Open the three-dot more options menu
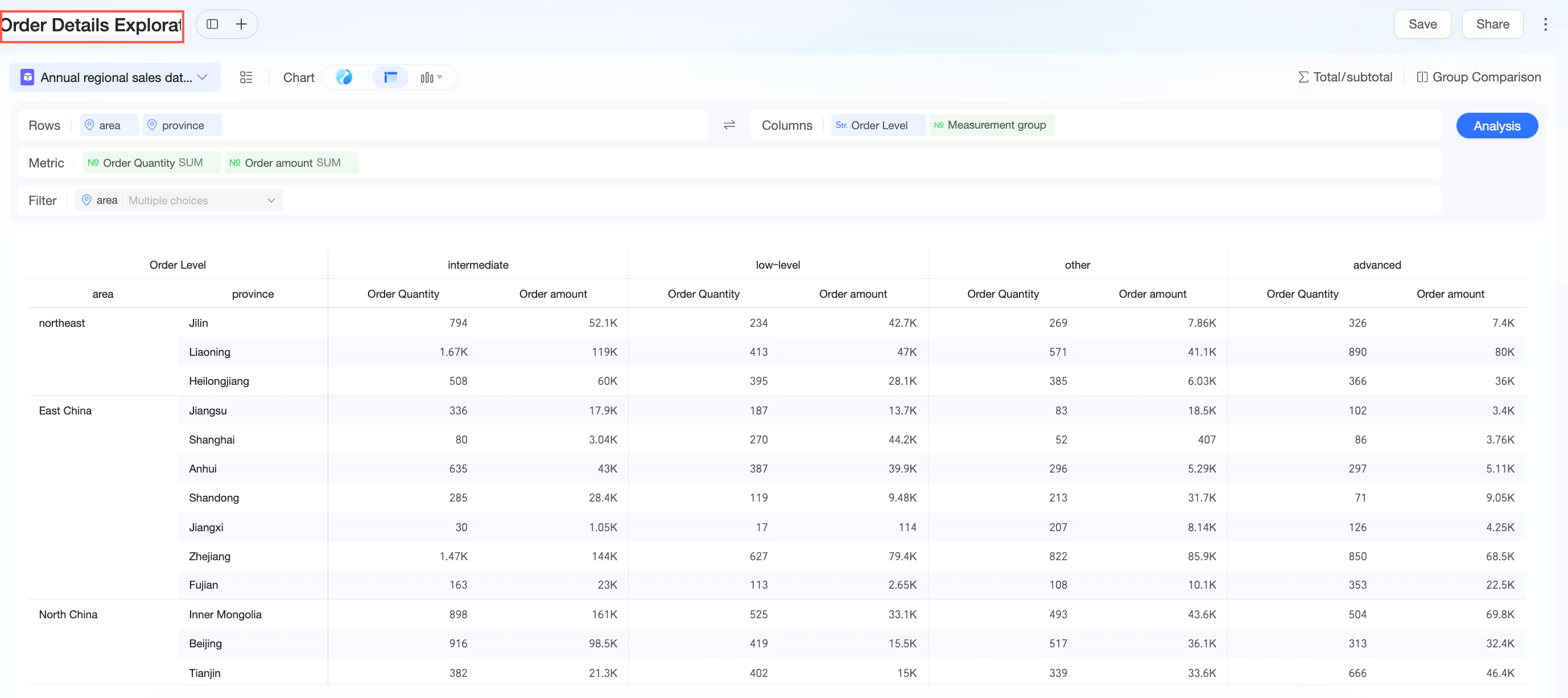 tap(1545, 24)
